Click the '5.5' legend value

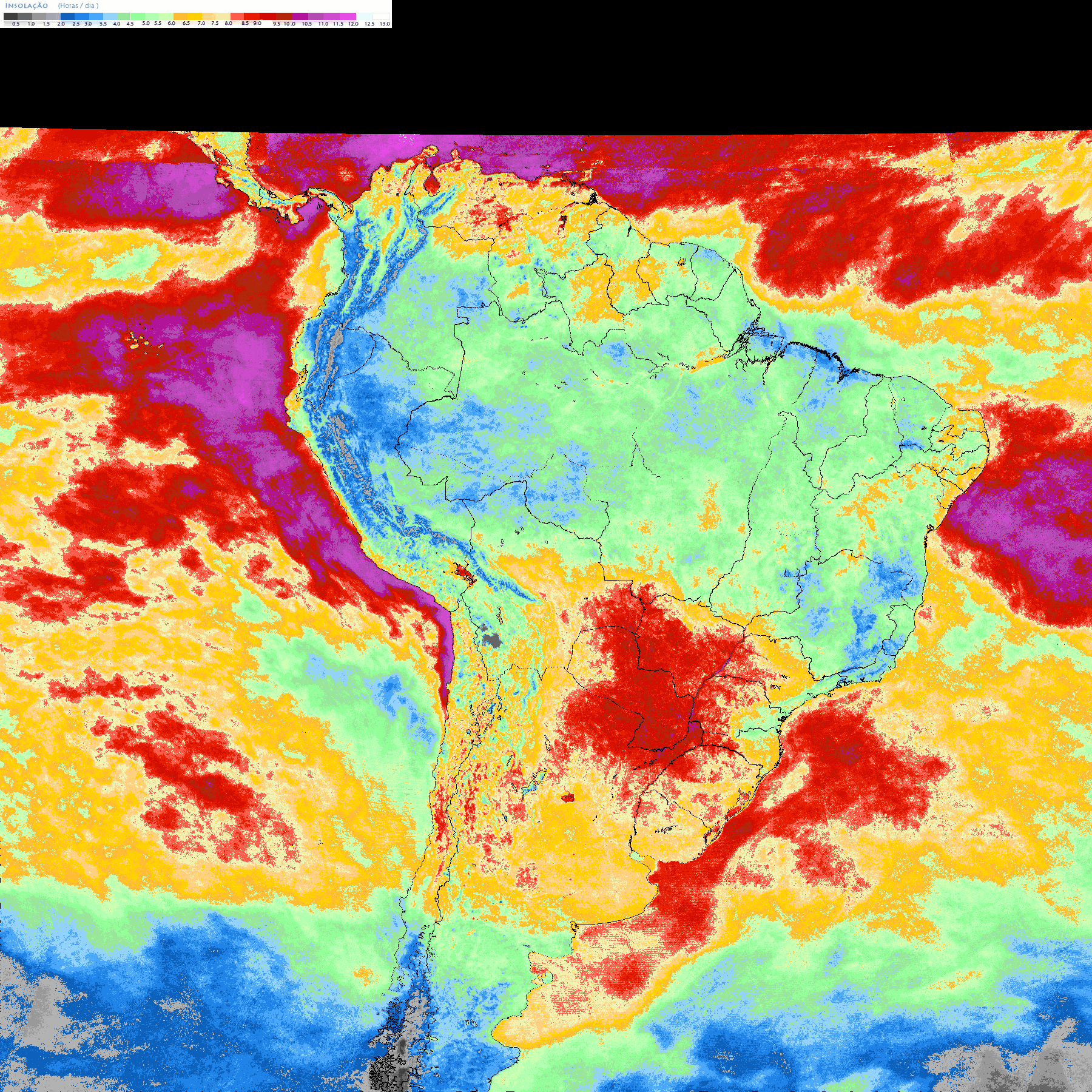158,23
